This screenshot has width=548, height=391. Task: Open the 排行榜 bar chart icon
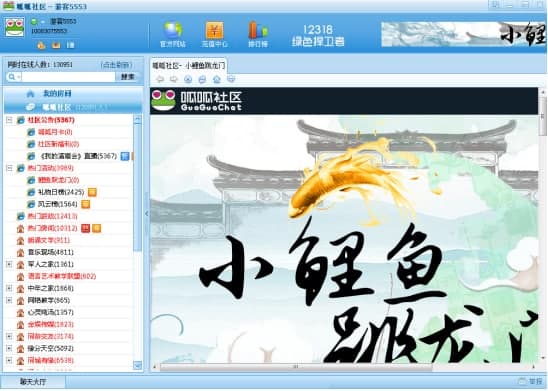(258, 34)
